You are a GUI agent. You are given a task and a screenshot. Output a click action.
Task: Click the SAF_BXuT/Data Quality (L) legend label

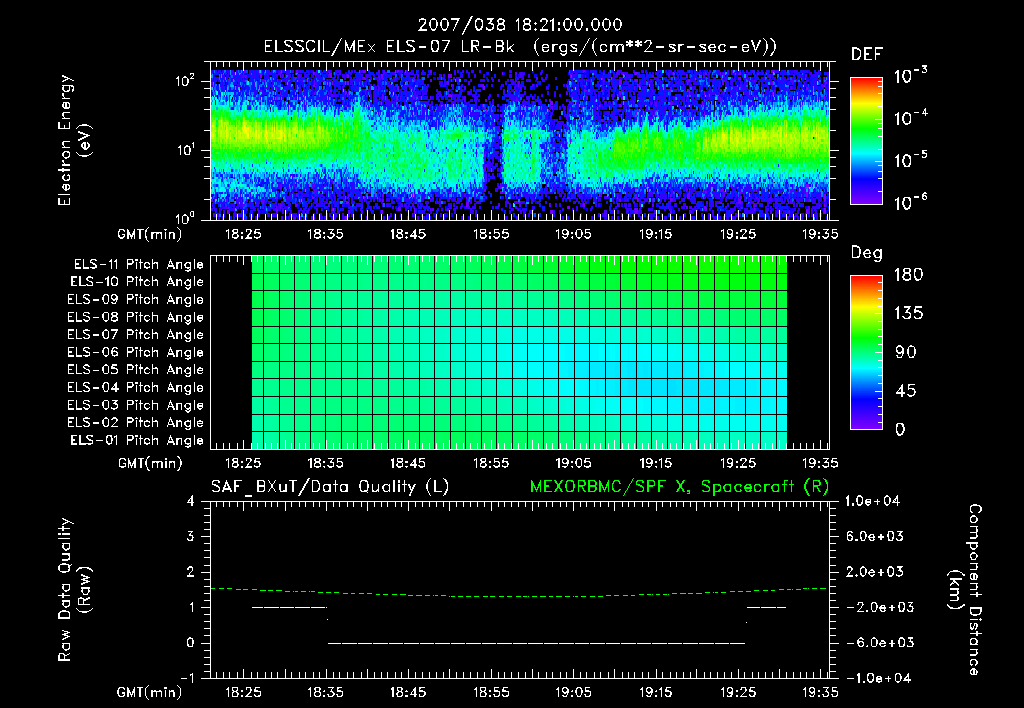(x=330, y=487)
